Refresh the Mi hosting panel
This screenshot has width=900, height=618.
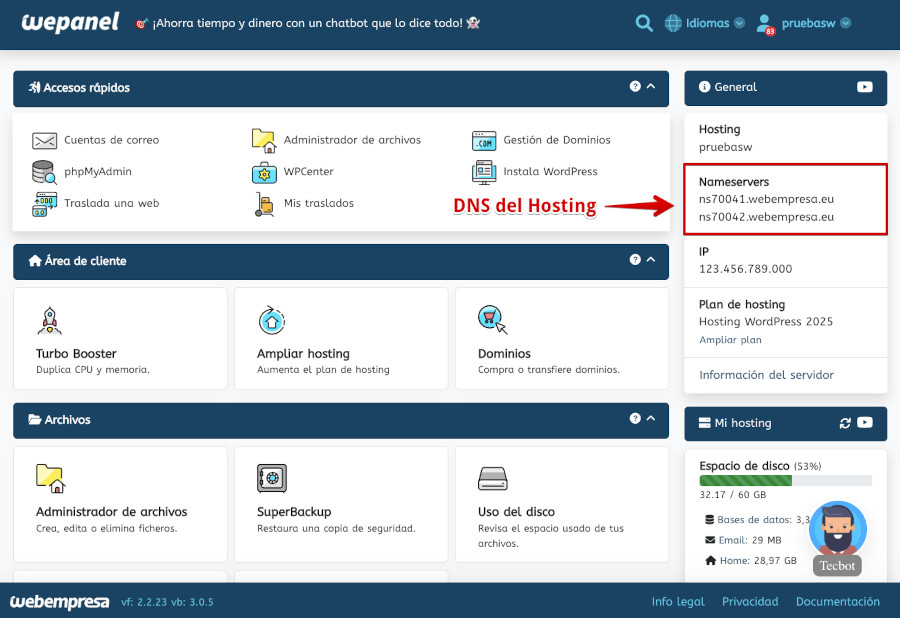pos(845,423)
